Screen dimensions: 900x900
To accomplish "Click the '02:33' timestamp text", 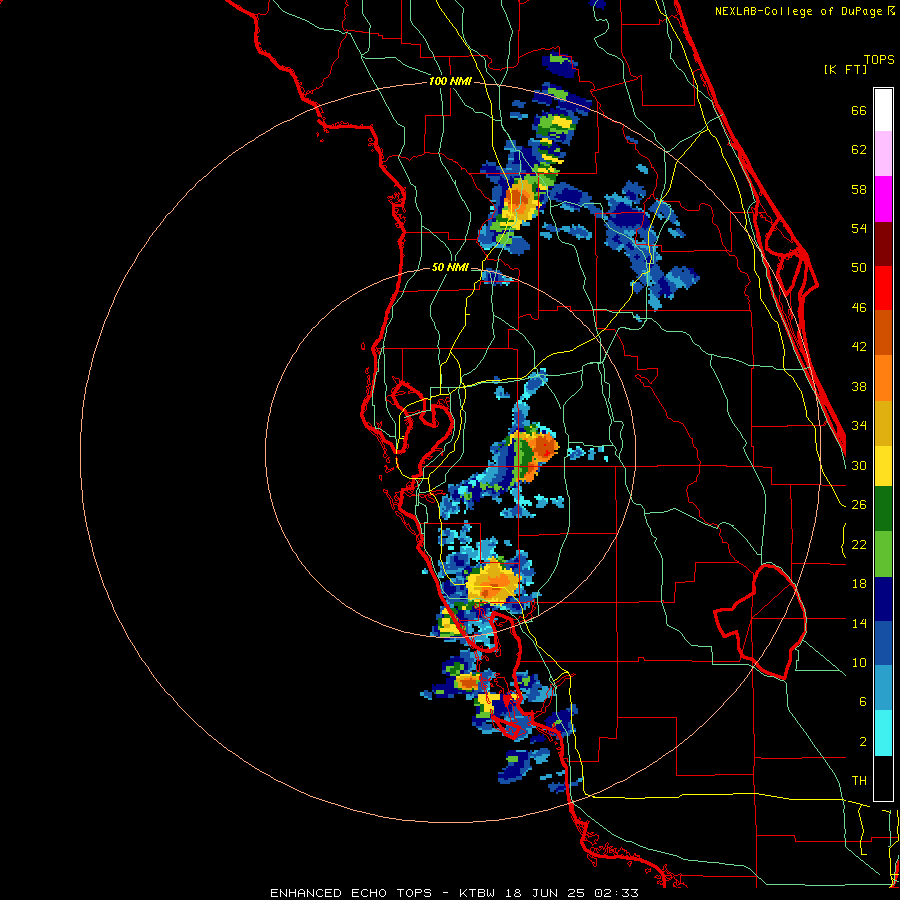I will click(x=616, y=893).
